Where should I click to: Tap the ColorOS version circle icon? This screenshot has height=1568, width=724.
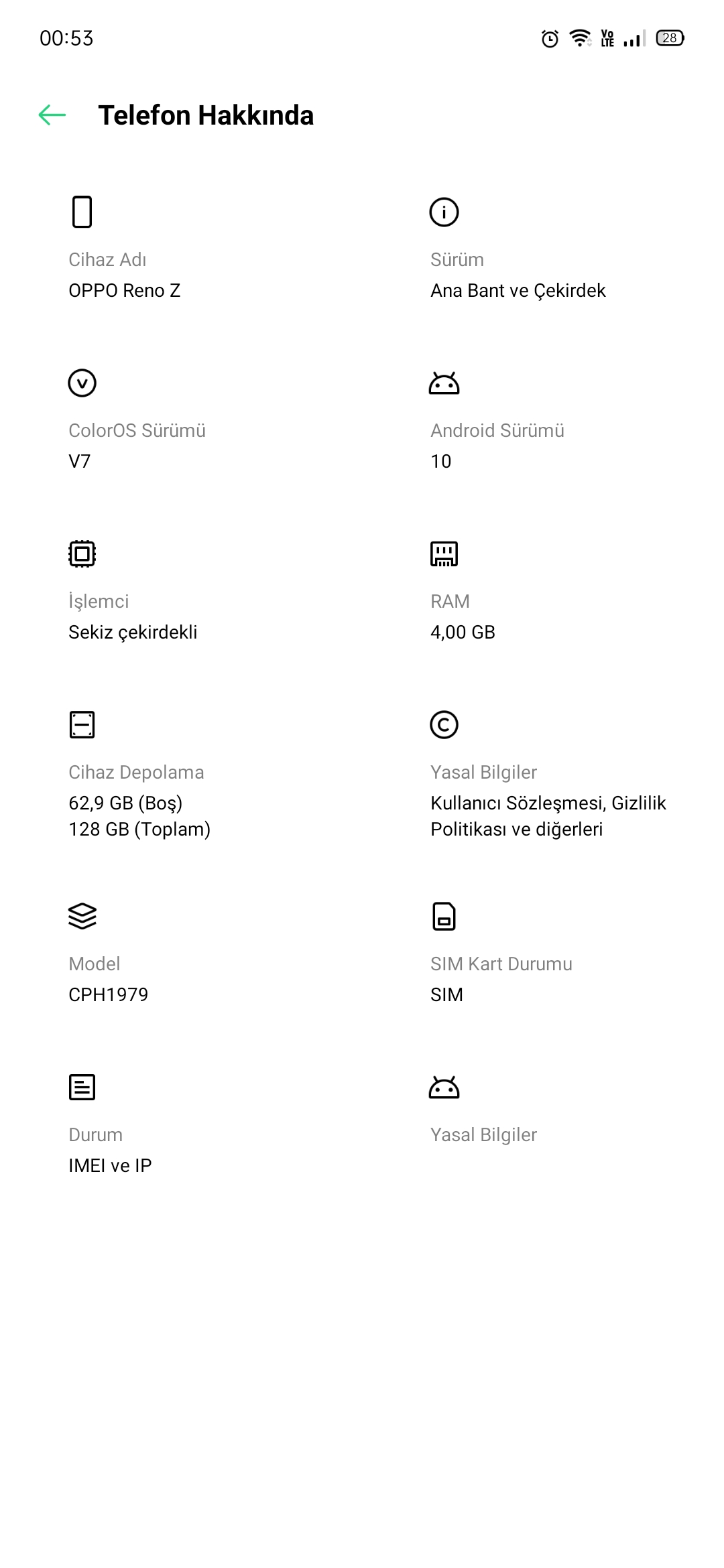pyautogui.click(x=82, y=383)
